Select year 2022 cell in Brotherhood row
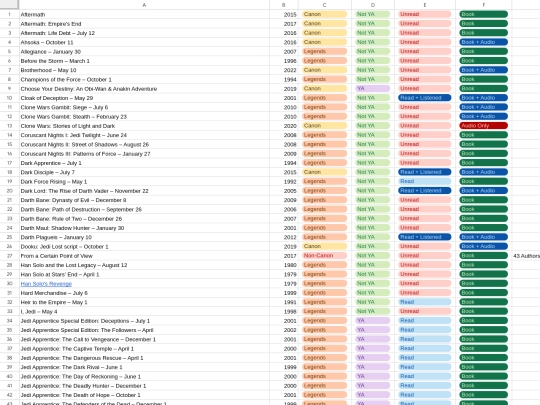 tap(284, 70)
